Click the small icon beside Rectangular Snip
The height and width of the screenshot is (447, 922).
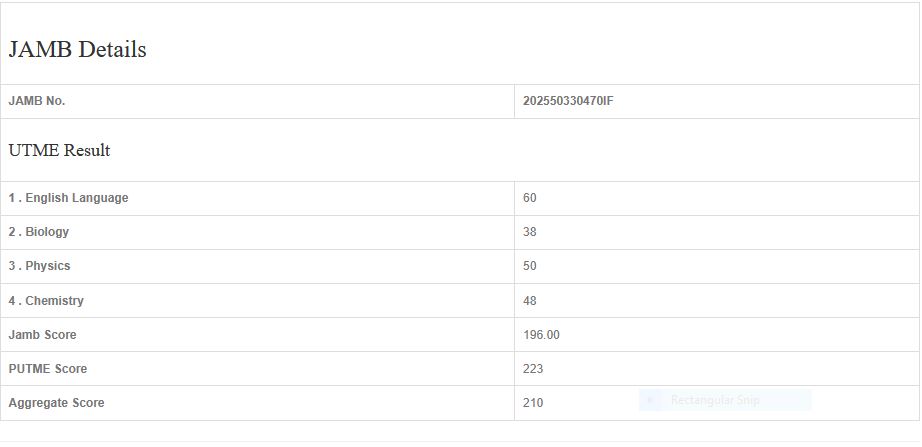650,401
